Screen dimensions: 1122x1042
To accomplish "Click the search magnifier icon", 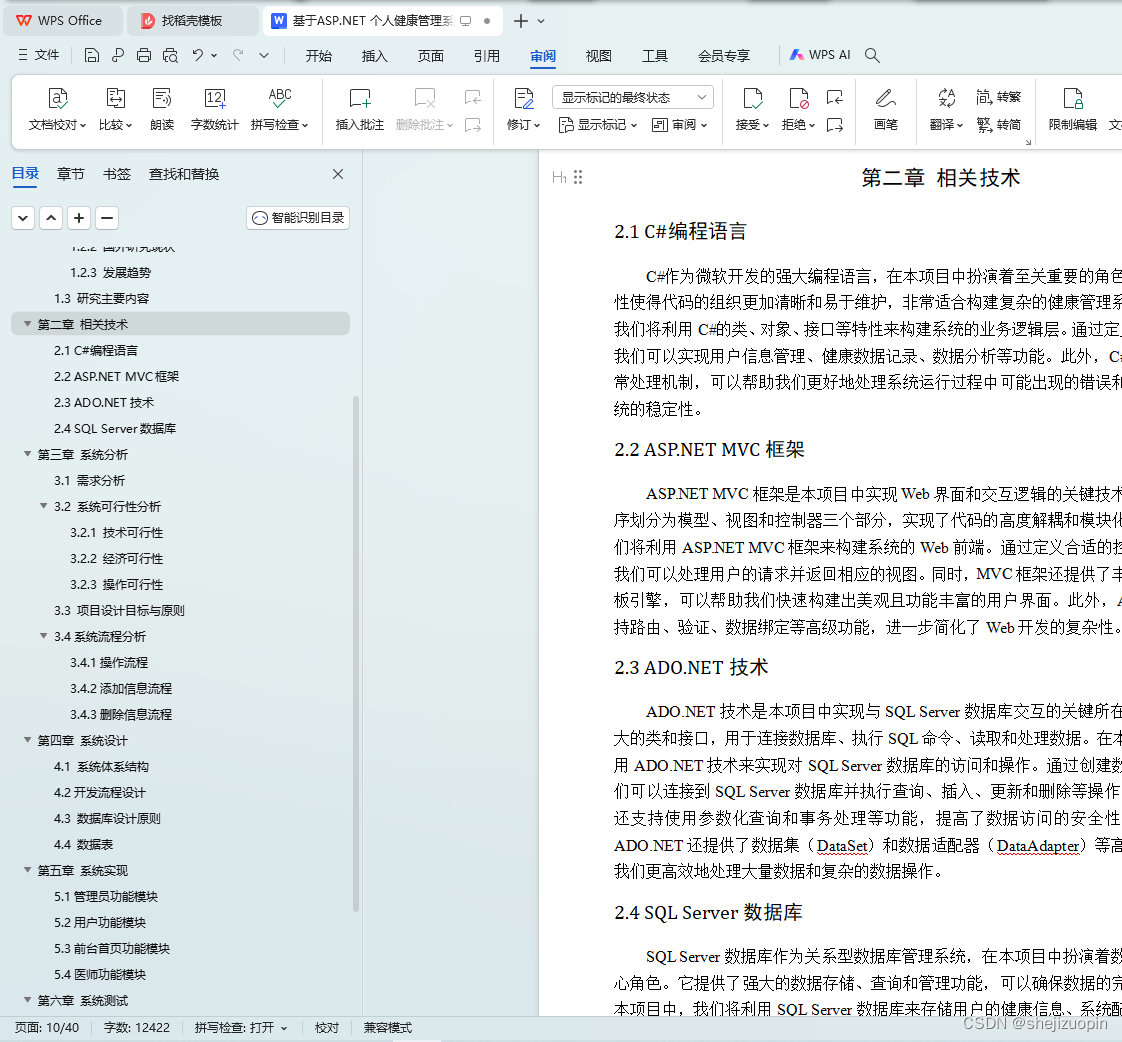I will click(872, 55).
